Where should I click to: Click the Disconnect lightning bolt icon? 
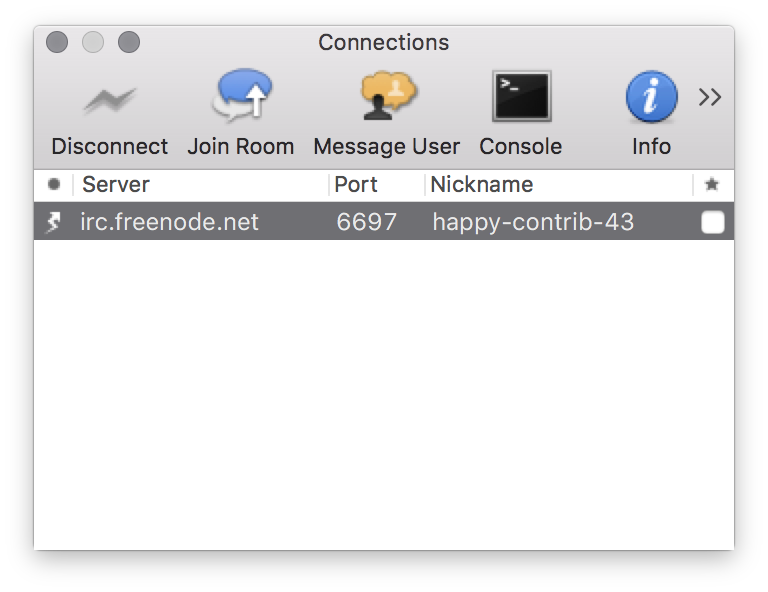[109, 99]
